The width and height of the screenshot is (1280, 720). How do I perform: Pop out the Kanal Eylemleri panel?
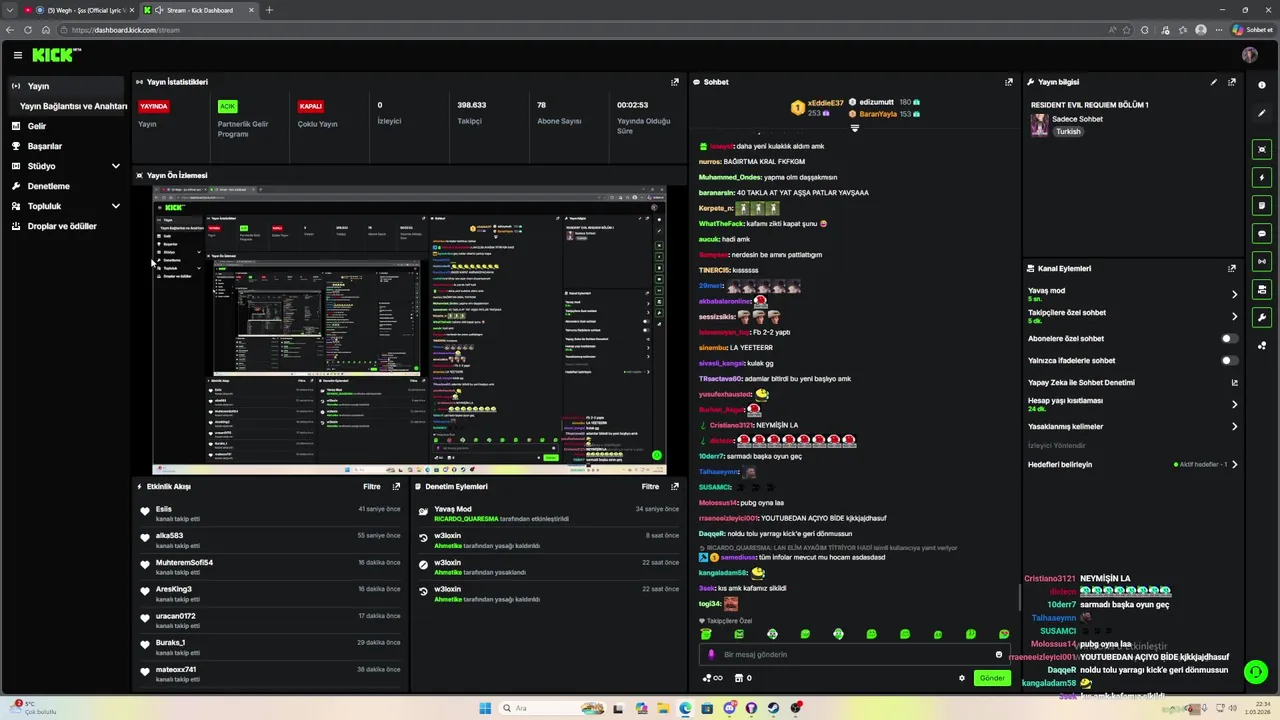(x=1232, y=268)
